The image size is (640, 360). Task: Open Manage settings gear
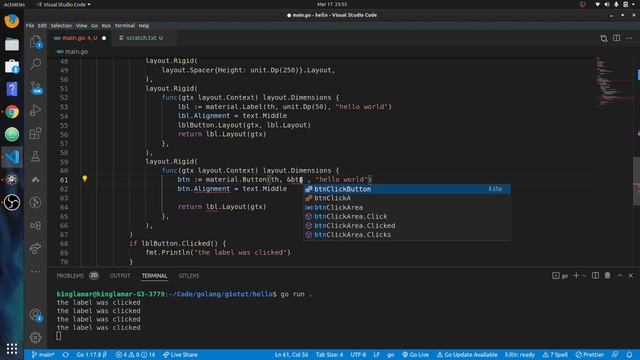[36, 338]
